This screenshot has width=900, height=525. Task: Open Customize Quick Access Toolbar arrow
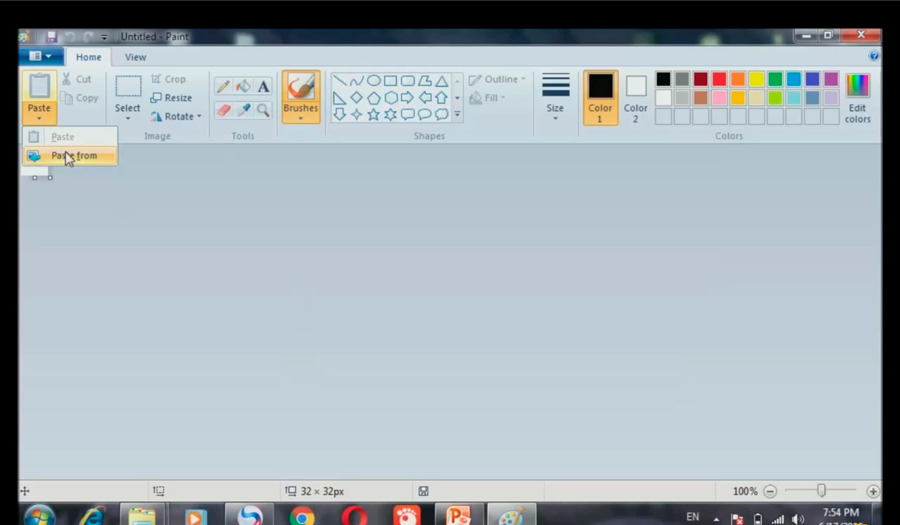tap(104, 37)
